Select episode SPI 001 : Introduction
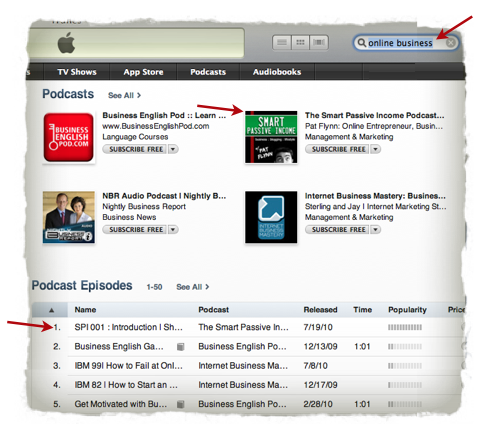The width and height of the screenshot is (482, 424). [x=128, y=327]
